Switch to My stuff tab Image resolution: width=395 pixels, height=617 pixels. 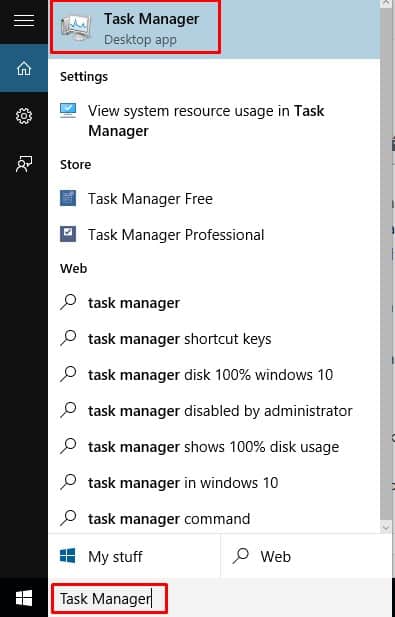click(134, 556)
